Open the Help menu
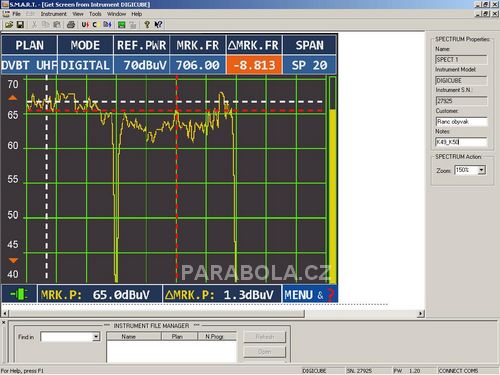The height and width of the screenshot is (375, 500). (137, 14)
